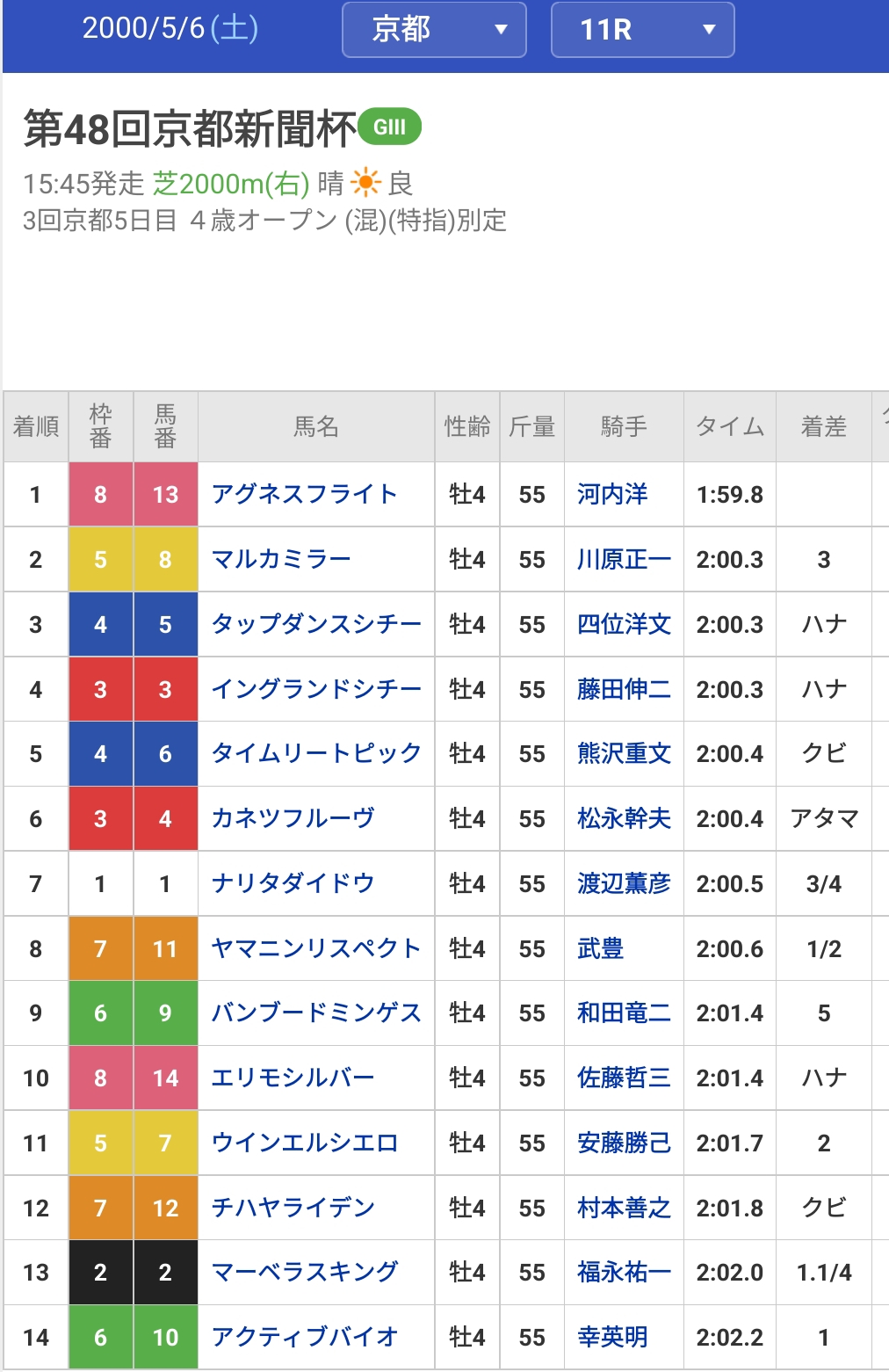Click the 騎手 column header
This screenshot has height=1372, width=889.
tap(624, 427)
